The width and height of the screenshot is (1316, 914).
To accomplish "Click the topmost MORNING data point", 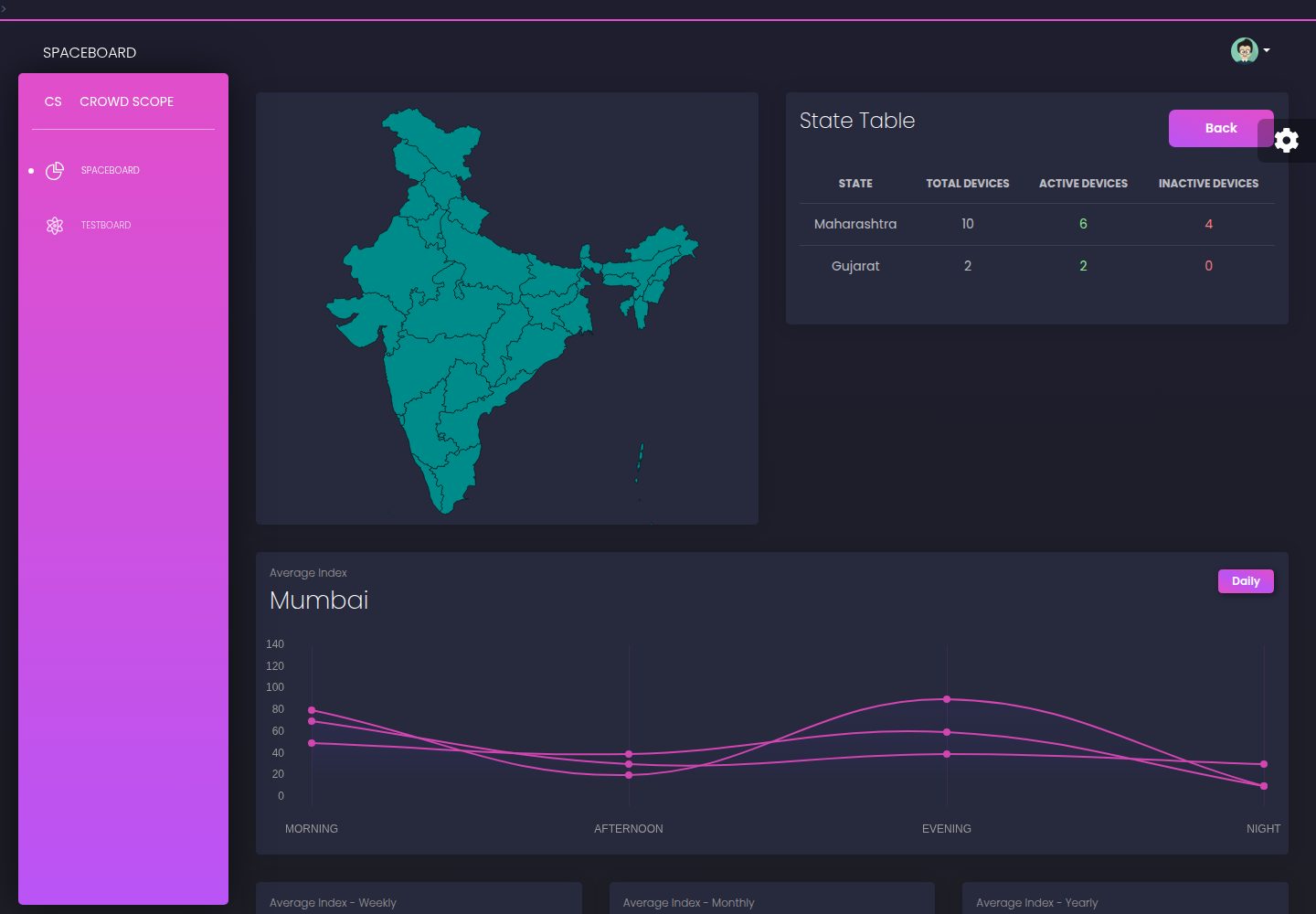I will (312, 710).
